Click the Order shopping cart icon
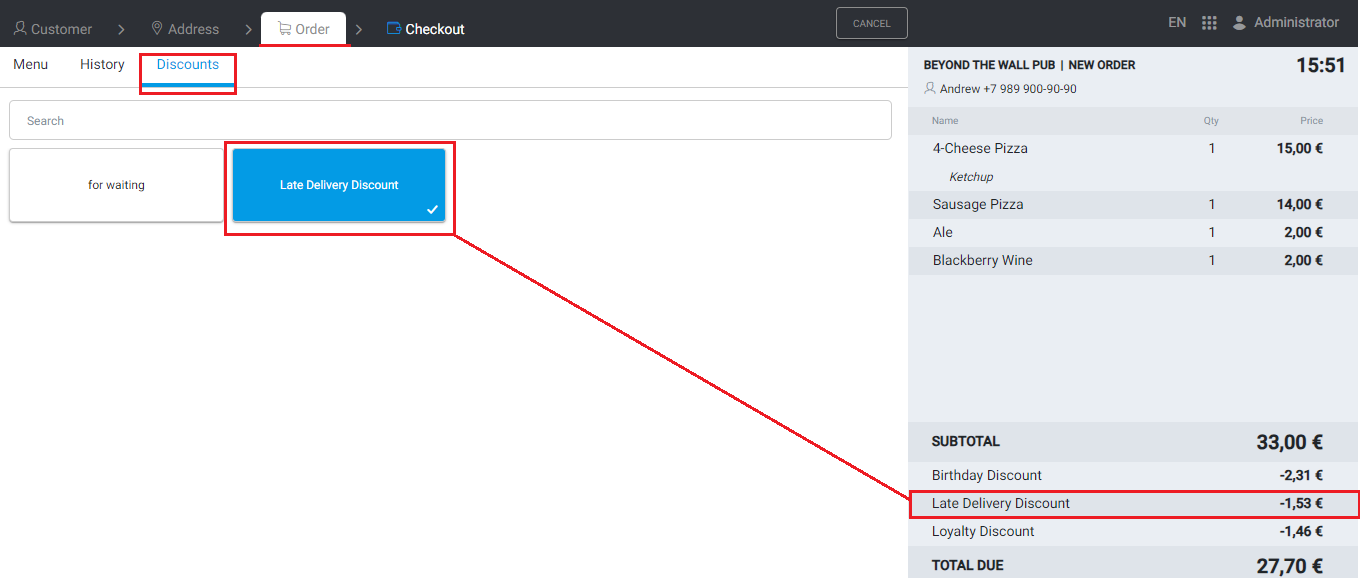Image resolution: width=1360 pixels, height=581 pixels. pos(284,29)
